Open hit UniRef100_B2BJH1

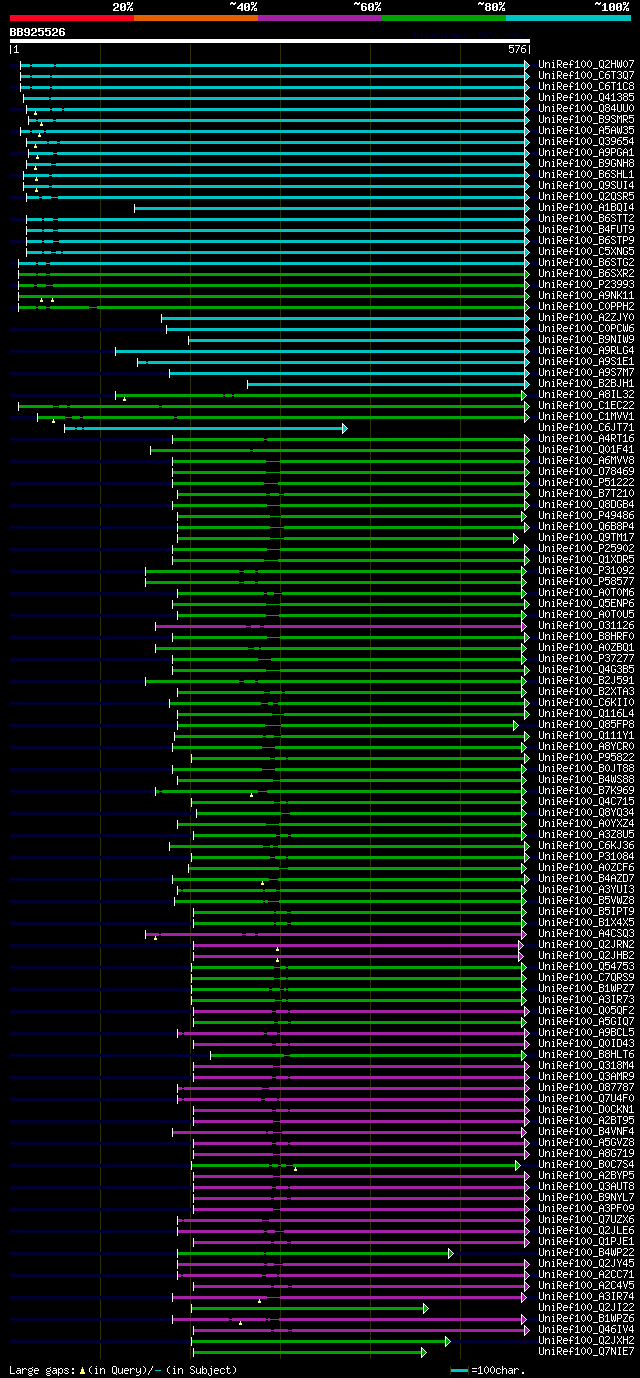coord(586,383)
